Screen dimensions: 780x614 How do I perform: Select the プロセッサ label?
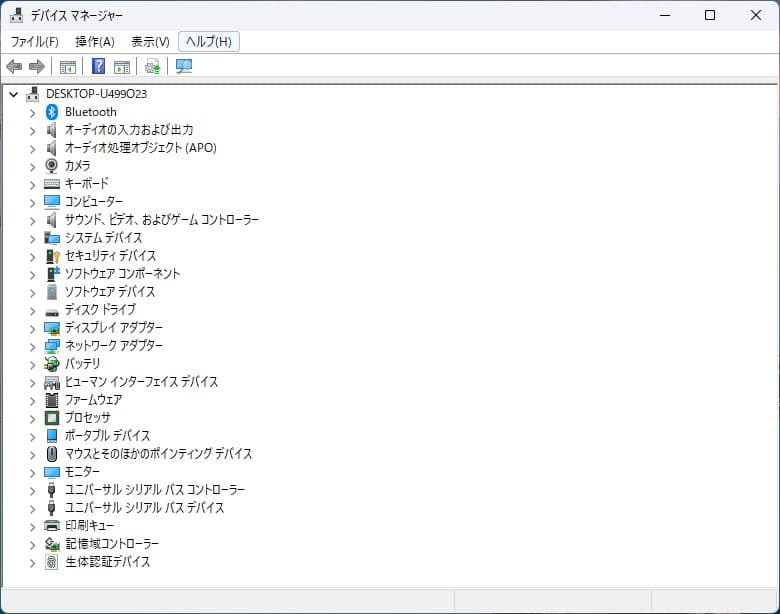(88, 417)
